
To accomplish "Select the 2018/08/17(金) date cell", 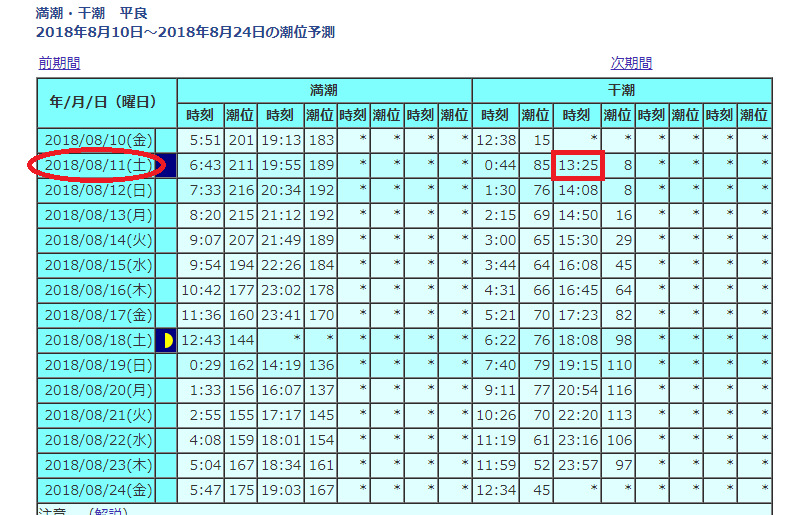I will (97, 315).
